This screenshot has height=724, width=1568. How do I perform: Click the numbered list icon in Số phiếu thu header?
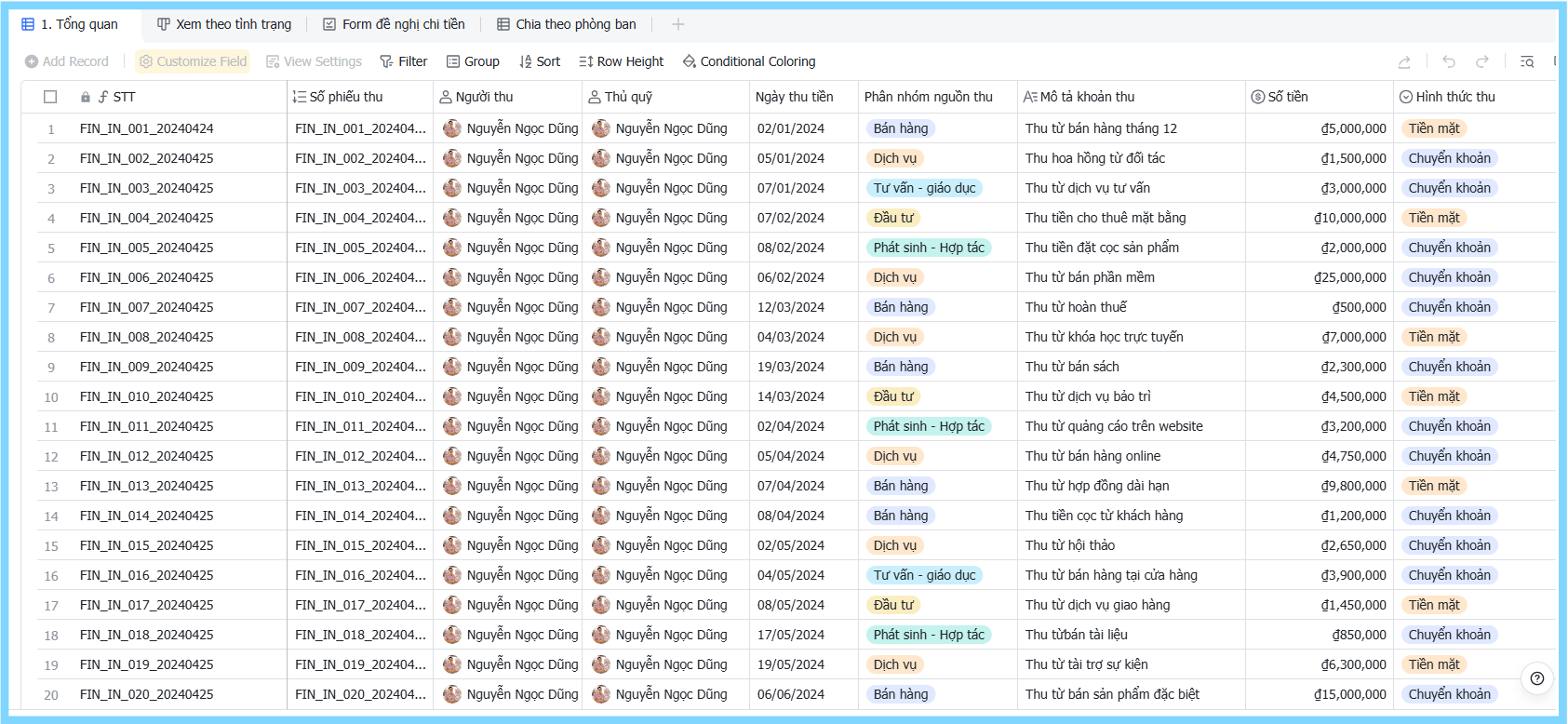click(299, 97)
